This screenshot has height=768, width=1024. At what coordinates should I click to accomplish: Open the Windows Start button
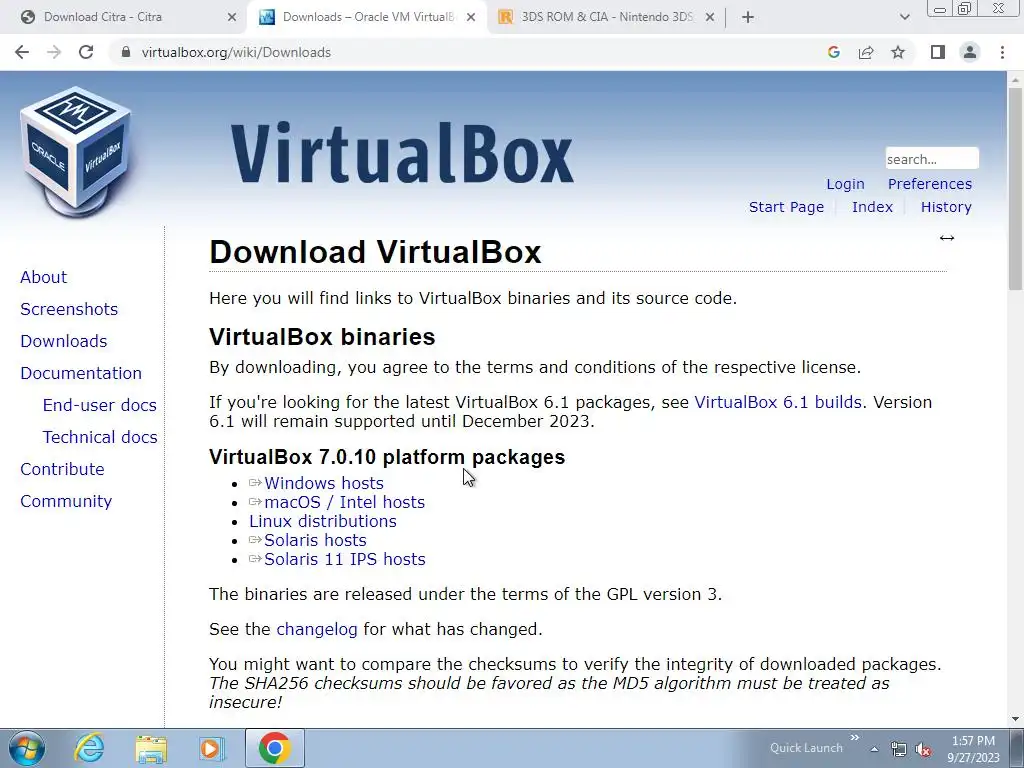26,748
